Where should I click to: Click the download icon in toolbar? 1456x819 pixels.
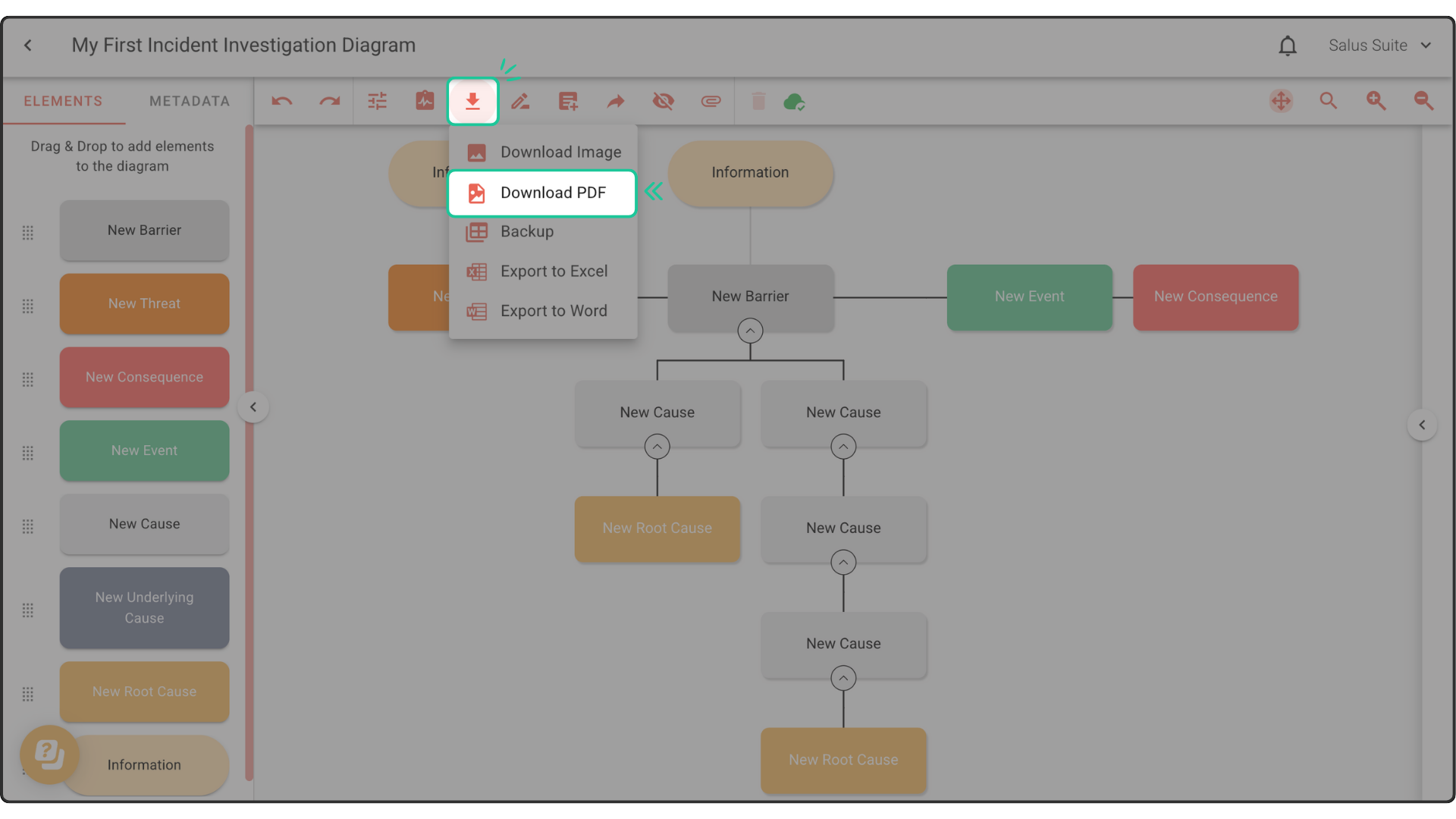pyautogui.click(x=472, y=101)
